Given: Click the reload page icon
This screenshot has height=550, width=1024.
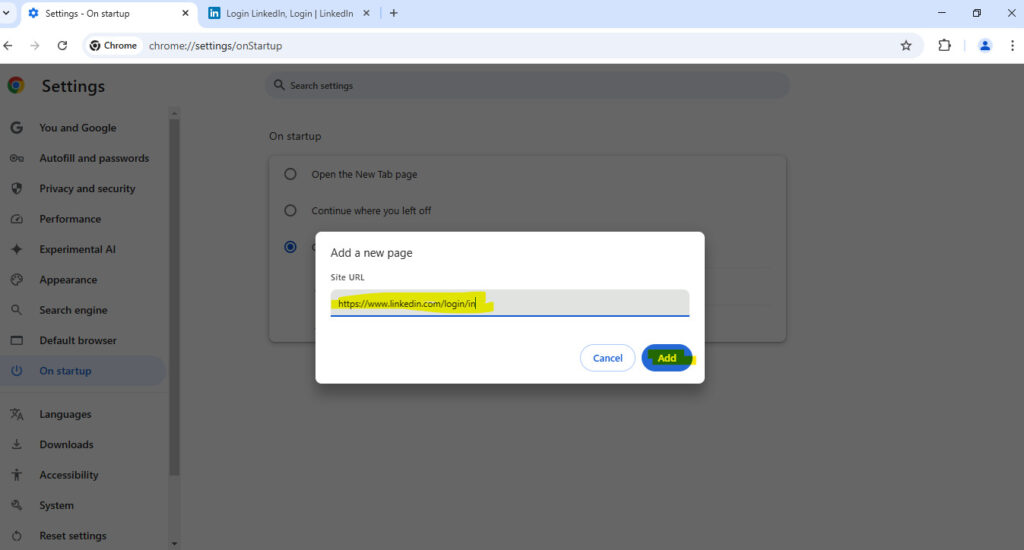Looking at the screenshot, I should point(62,45).
